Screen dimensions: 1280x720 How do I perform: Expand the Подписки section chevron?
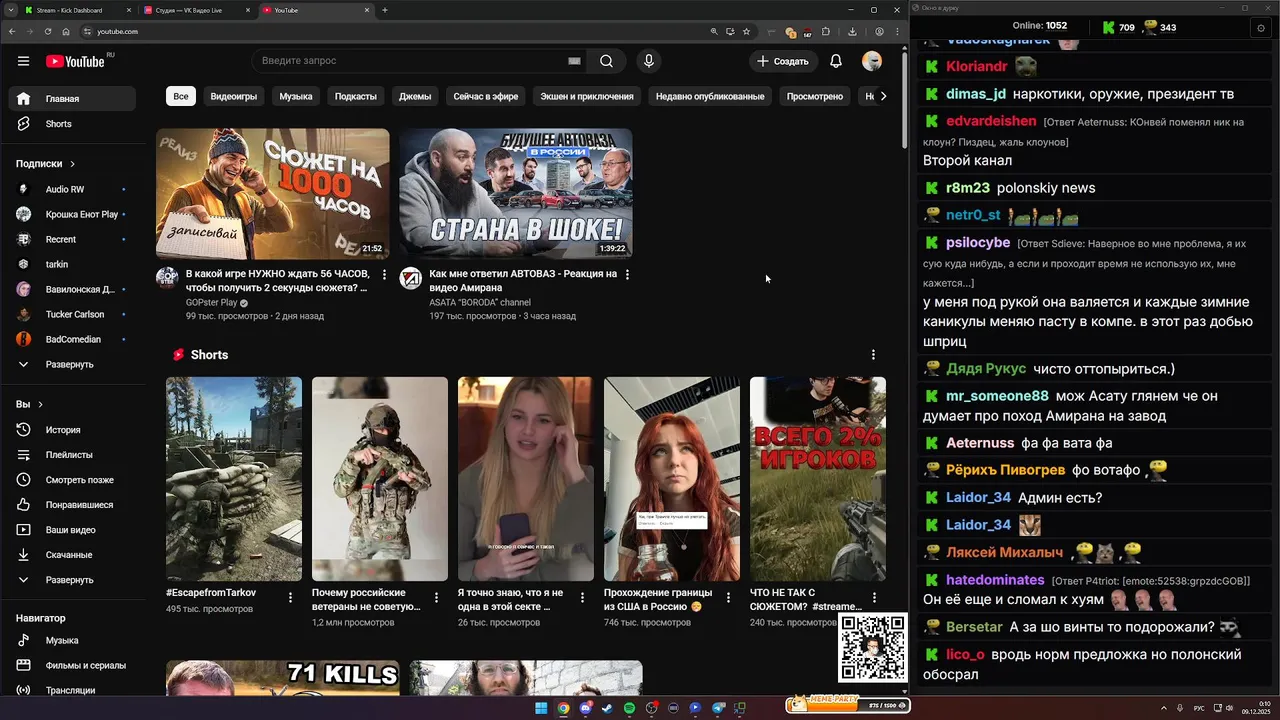pyautogui.click(x=72, y=164)
